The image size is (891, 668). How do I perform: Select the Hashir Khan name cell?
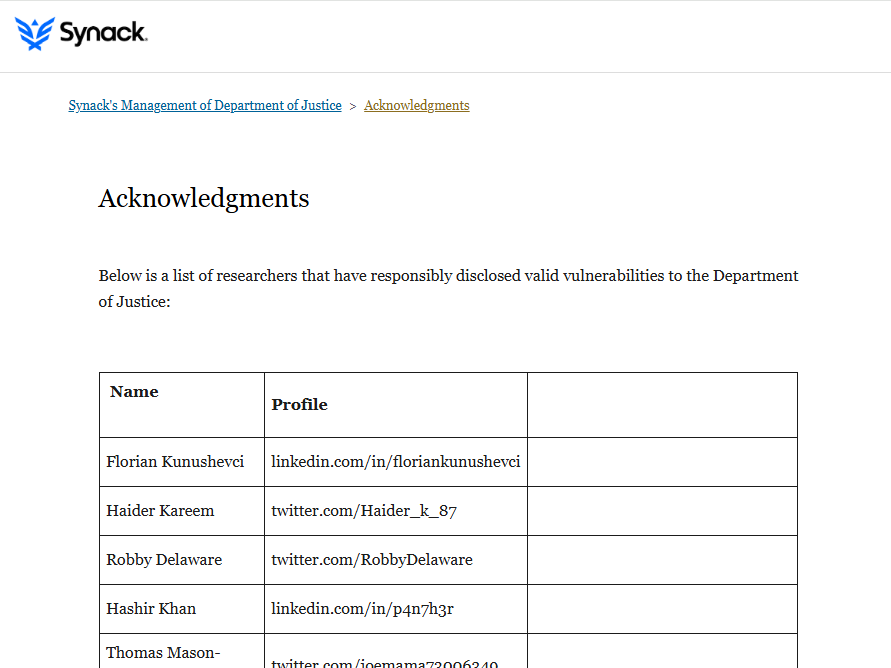pyautogui.click(x=182, y=609)
